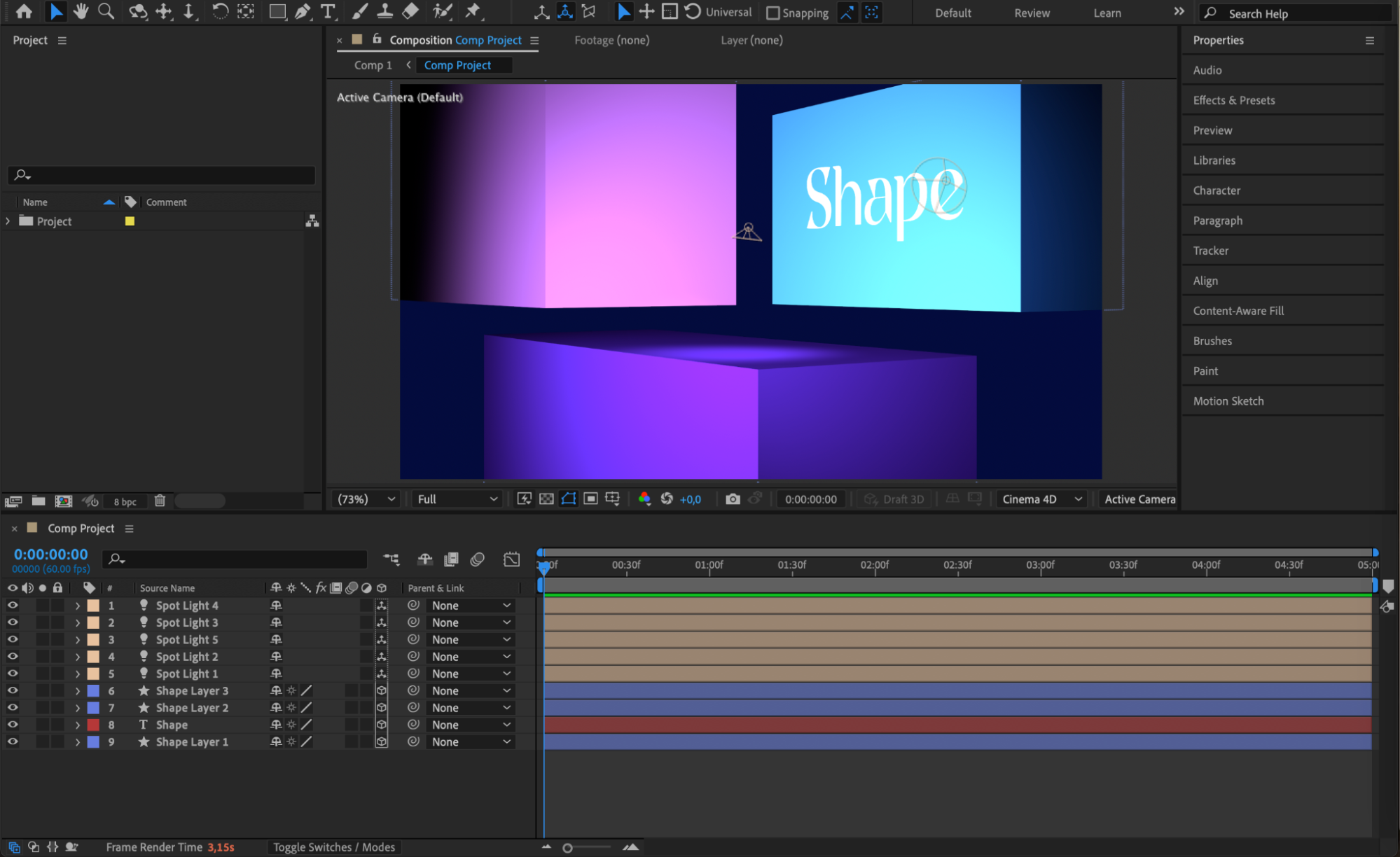Screen dimensions: 1400x857
Task: Click the red label swatch of layer 8
Action: pyautogui.click(x=93, y=725)
